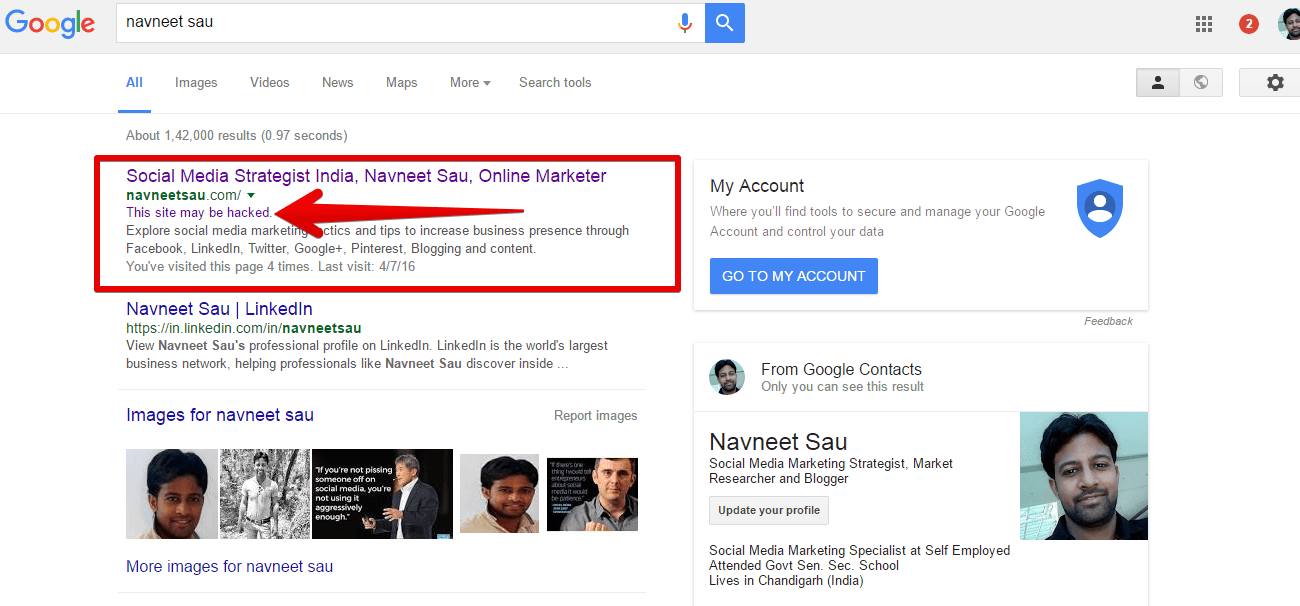Switch to the Videos tab
The height and width of the screenshot is (606, 1300).
pyautogui.click(x=270, y=83)
